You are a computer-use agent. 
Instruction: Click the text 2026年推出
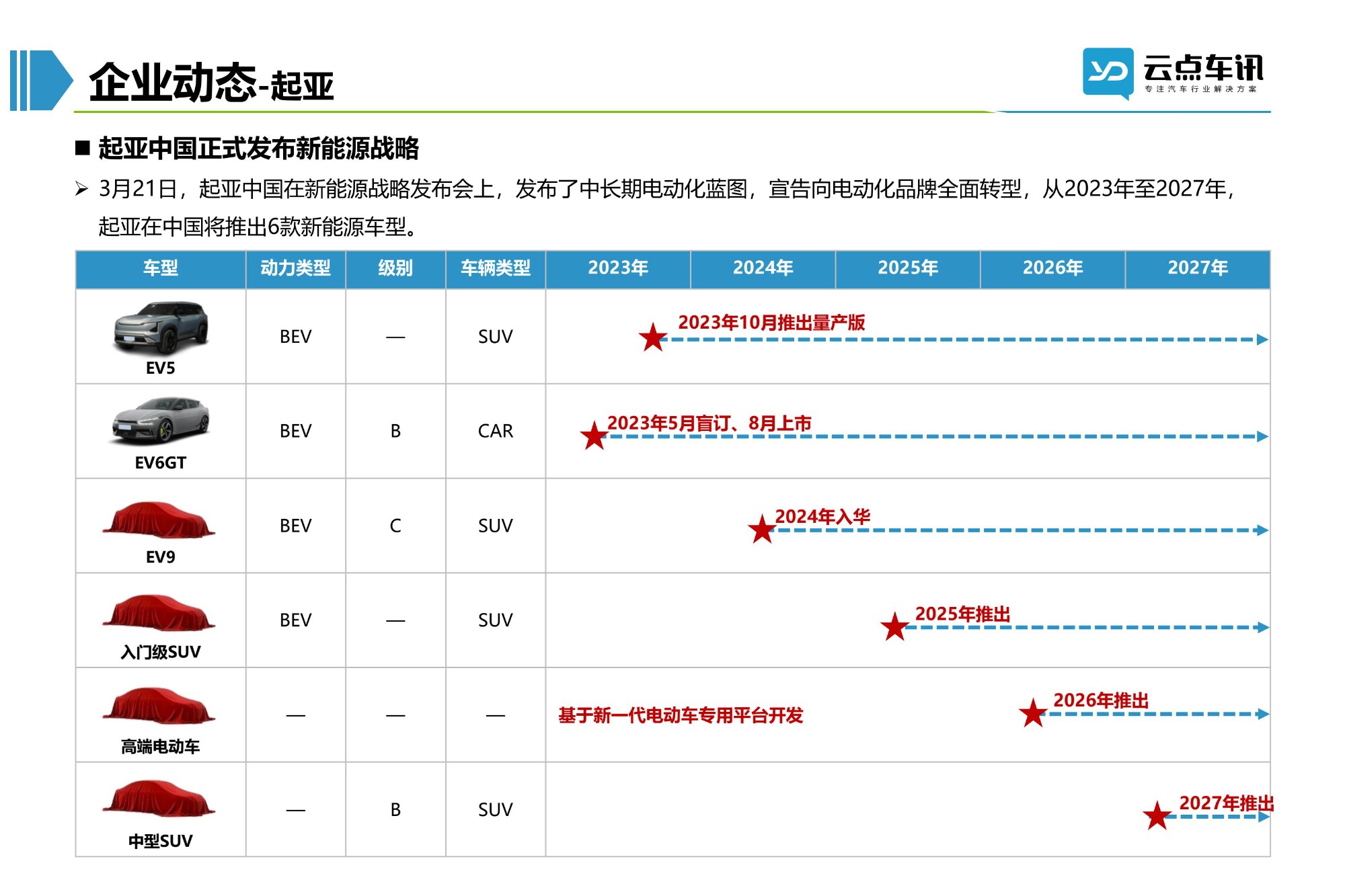click(x=1101, y=700)
